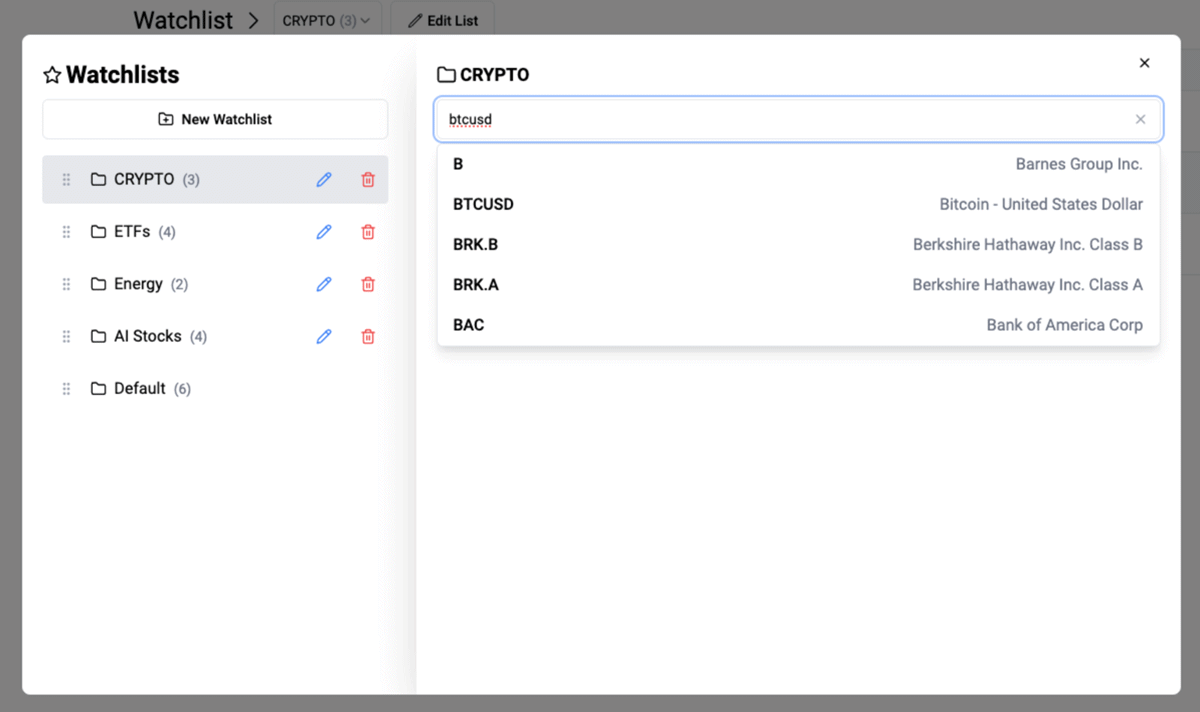Select BTCUSD Bitcoin from search suggestions
The height and width of the screenshot is (712, 1200).
[x=798, y=204]
